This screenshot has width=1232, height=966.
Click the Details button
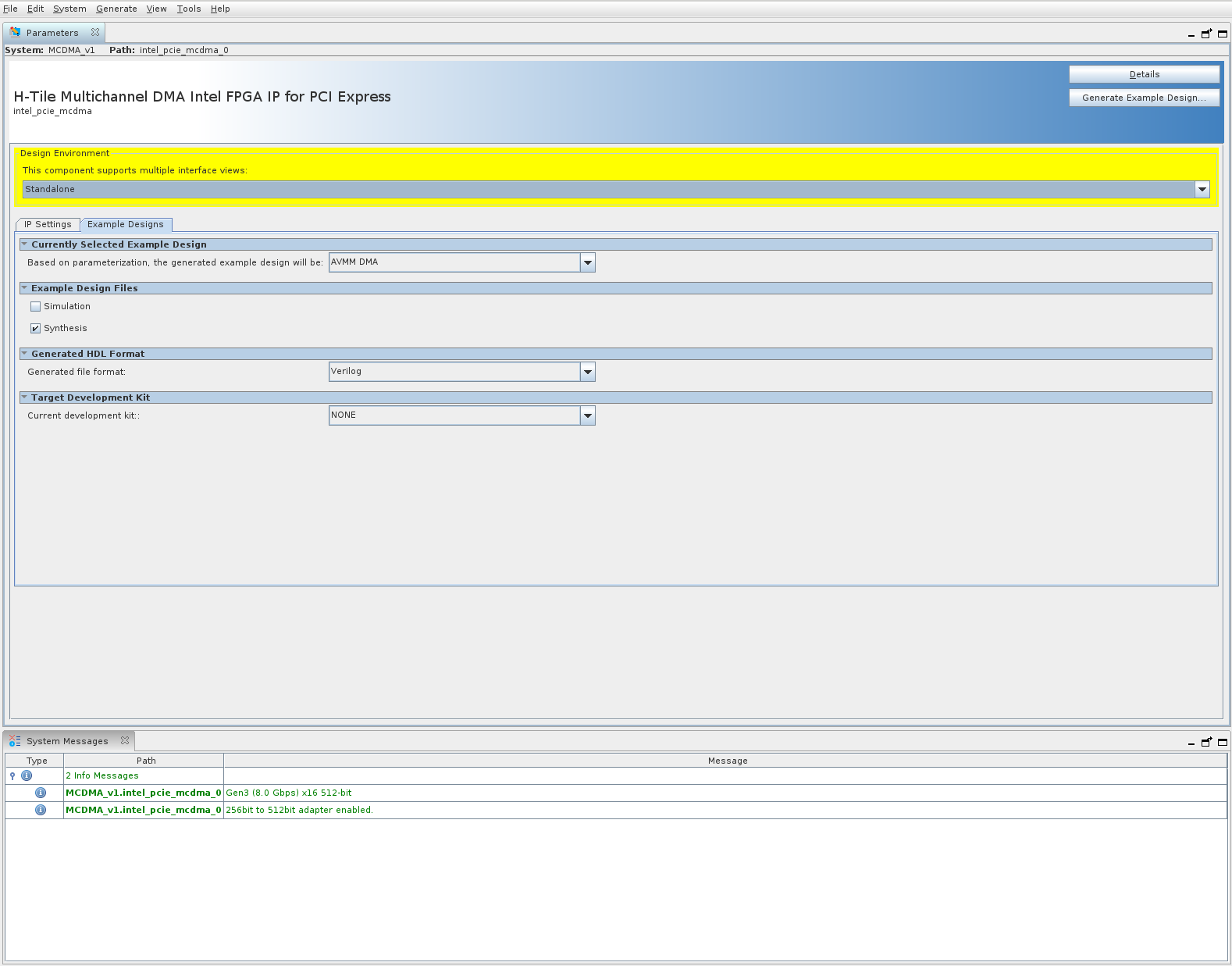click(1144, 74)
